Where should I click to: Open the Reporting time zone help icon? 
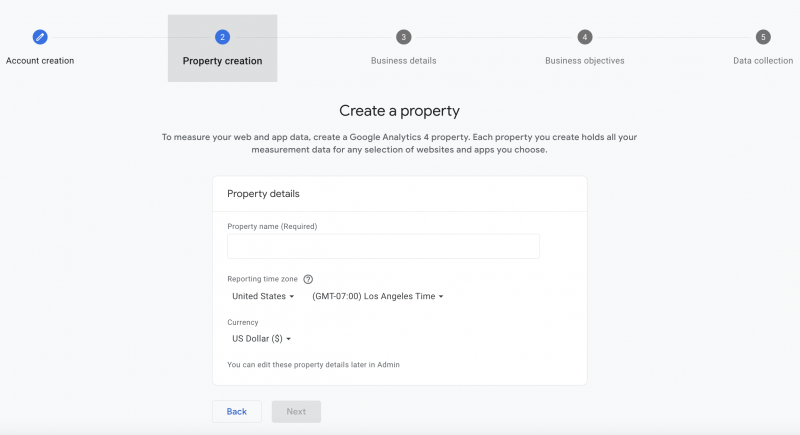pos(308,279)
